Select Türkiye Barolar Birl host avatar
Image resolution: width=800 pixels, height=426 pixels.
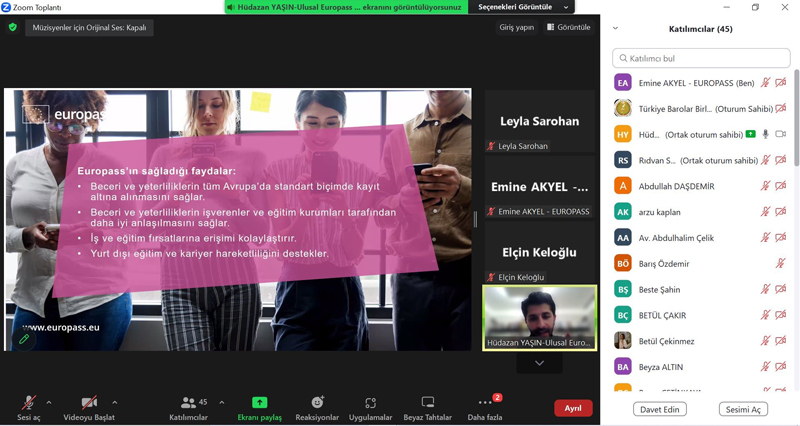pyautogui.click(x=623, y=109)
